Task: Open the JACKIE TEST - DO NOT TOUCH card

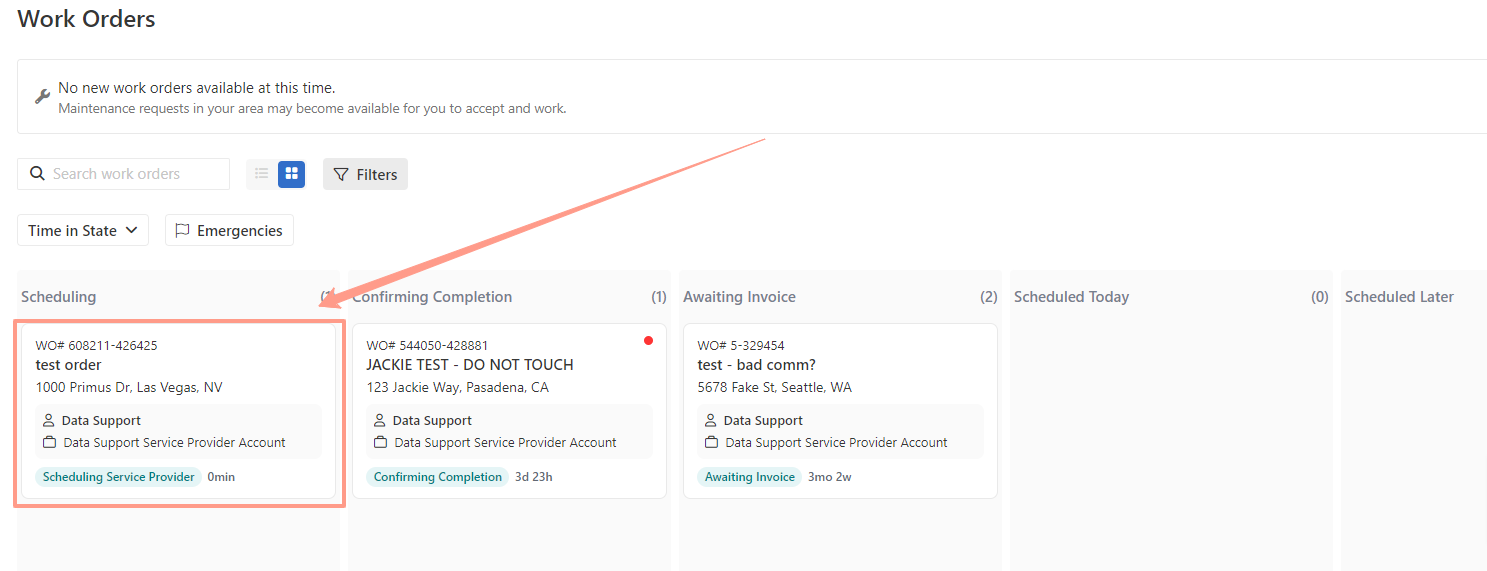Action: click(x=509, y=411)
